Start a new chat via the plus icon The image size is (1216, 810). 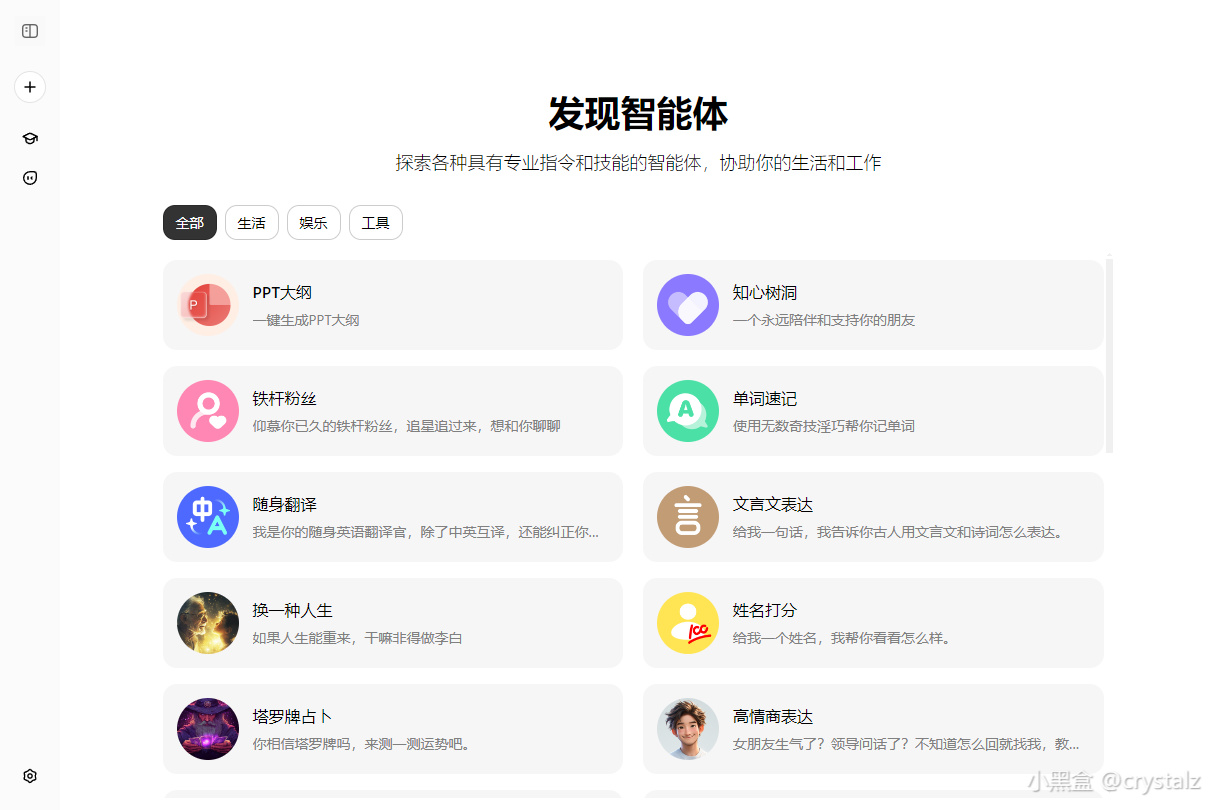[x=29, y=87]
